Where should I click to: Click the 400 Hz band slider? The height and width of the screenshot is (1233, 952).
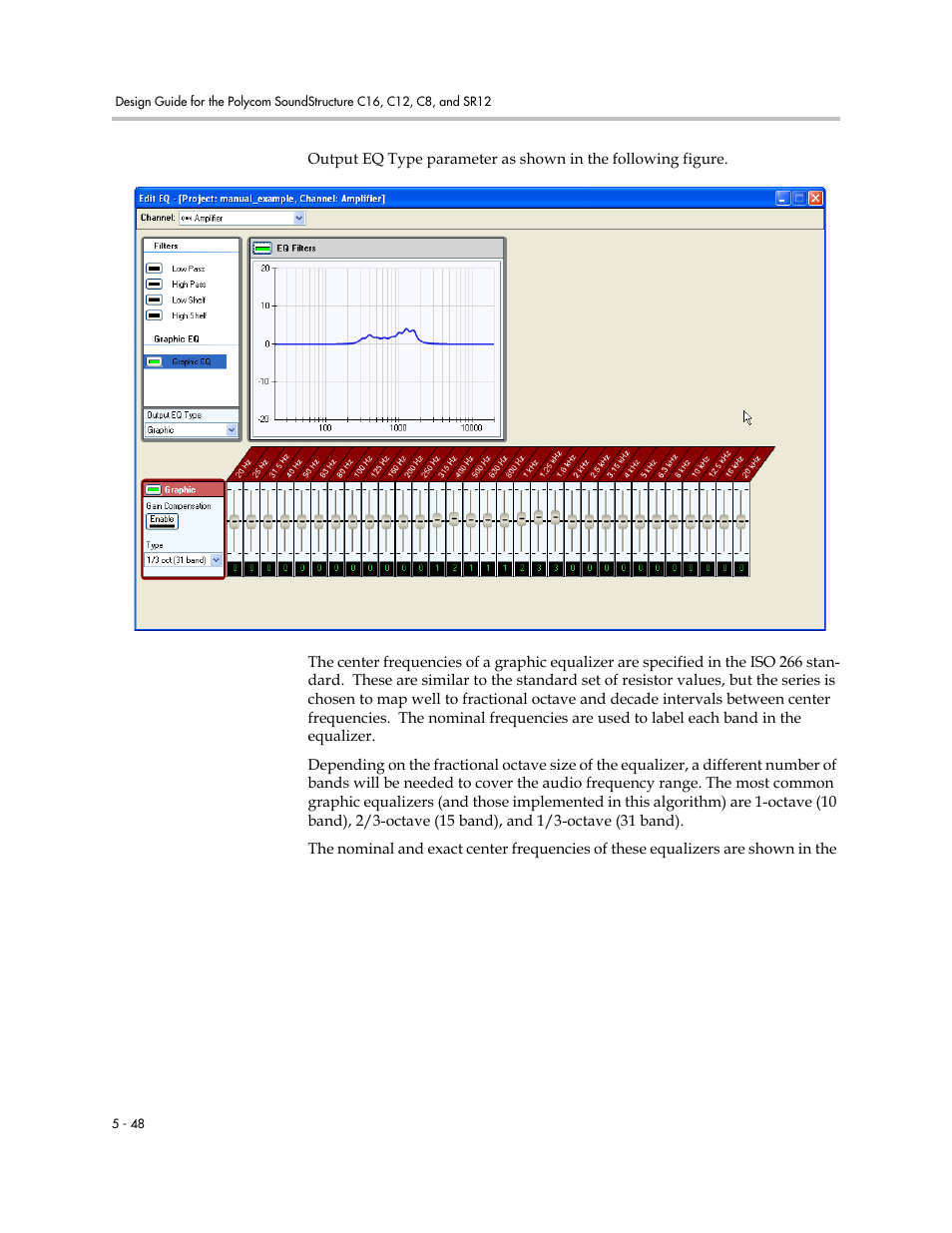[454, 520]
